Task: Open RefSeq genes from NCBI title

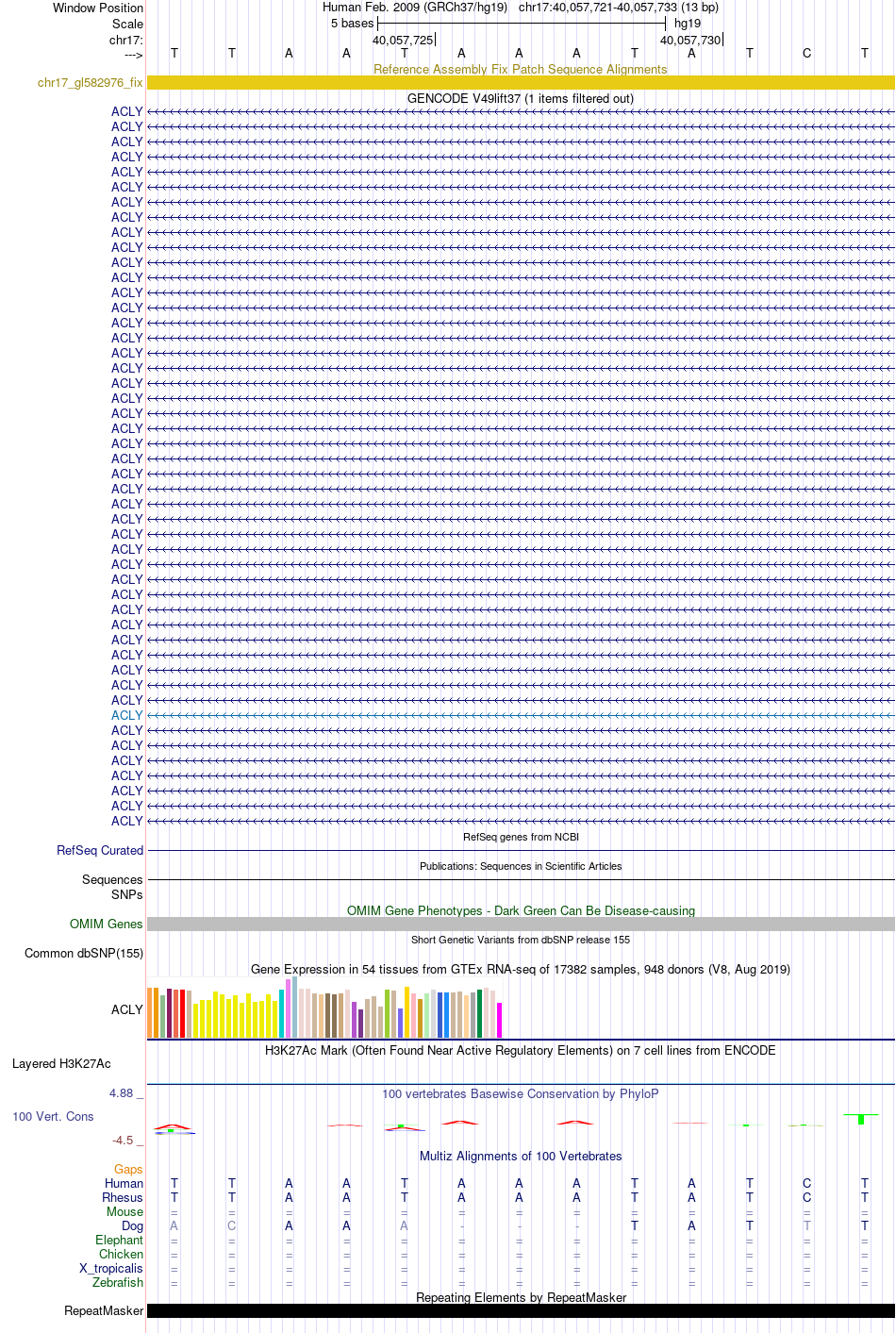Action: tap(521, 837)
